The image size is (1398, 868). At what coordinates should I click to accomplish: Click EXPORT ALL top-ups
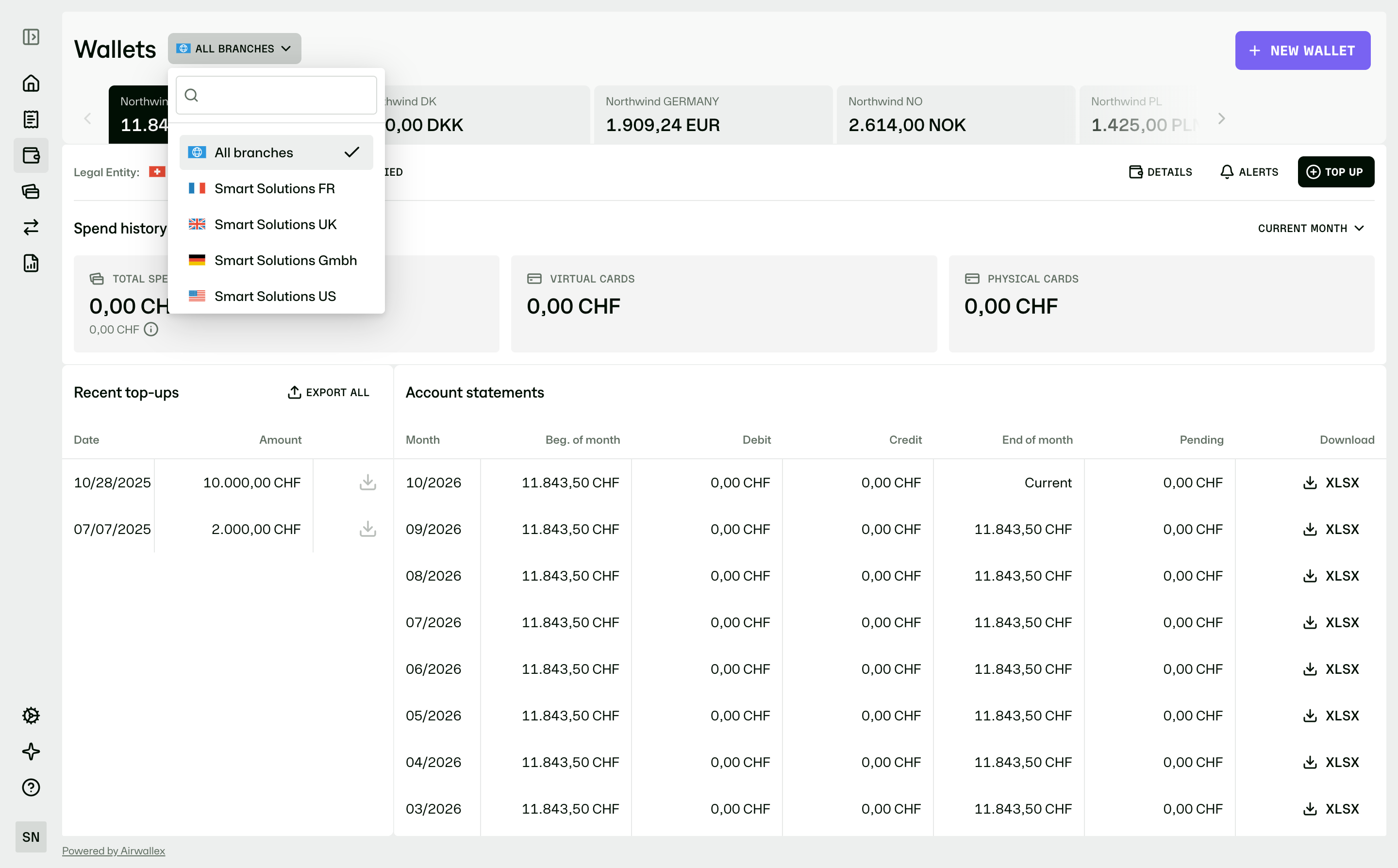tap(329, 392)
